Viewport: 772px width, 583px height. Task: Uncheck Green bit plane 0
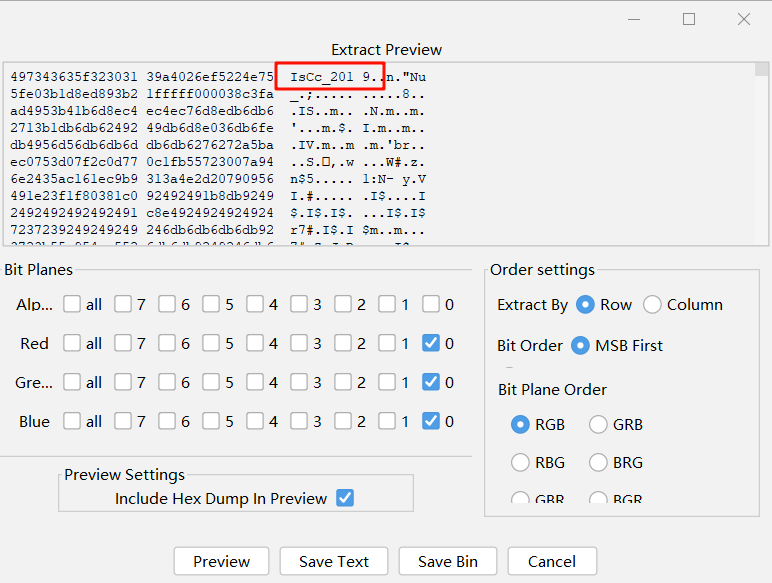431,382
